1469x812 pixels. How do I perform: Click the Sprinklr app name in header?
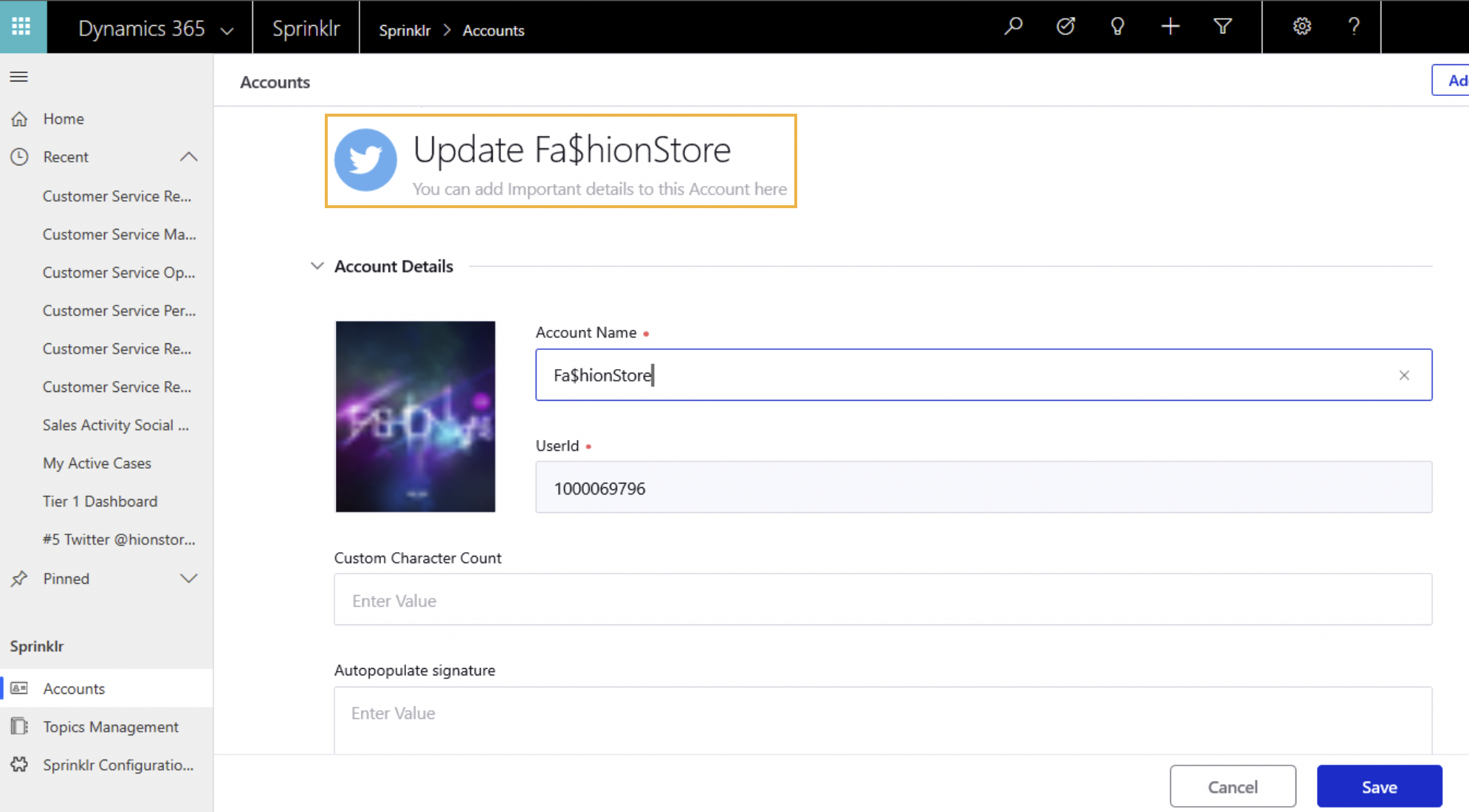(x=306, y=28)
